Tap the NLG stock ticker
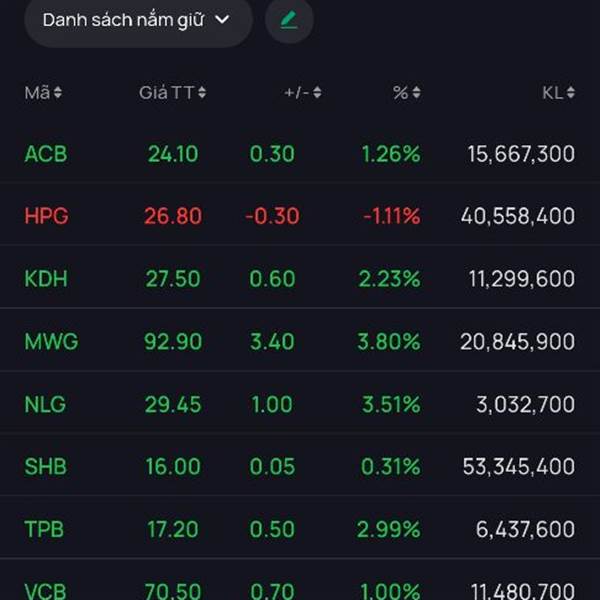Image resolution: width=600 pixels, height=600 pixels. tap(46, 405)
